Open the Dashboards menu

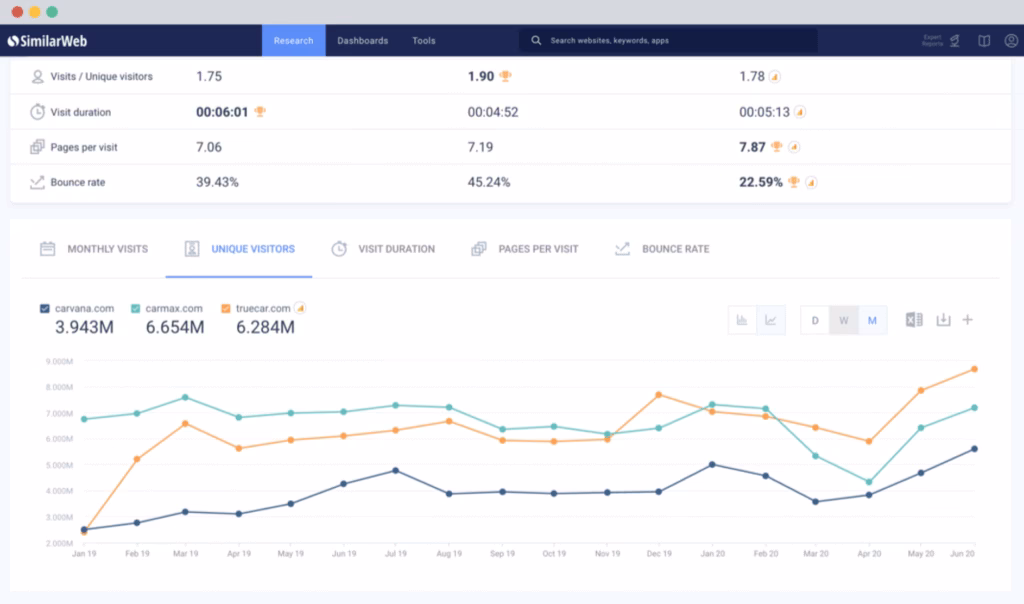click(363, 41)
